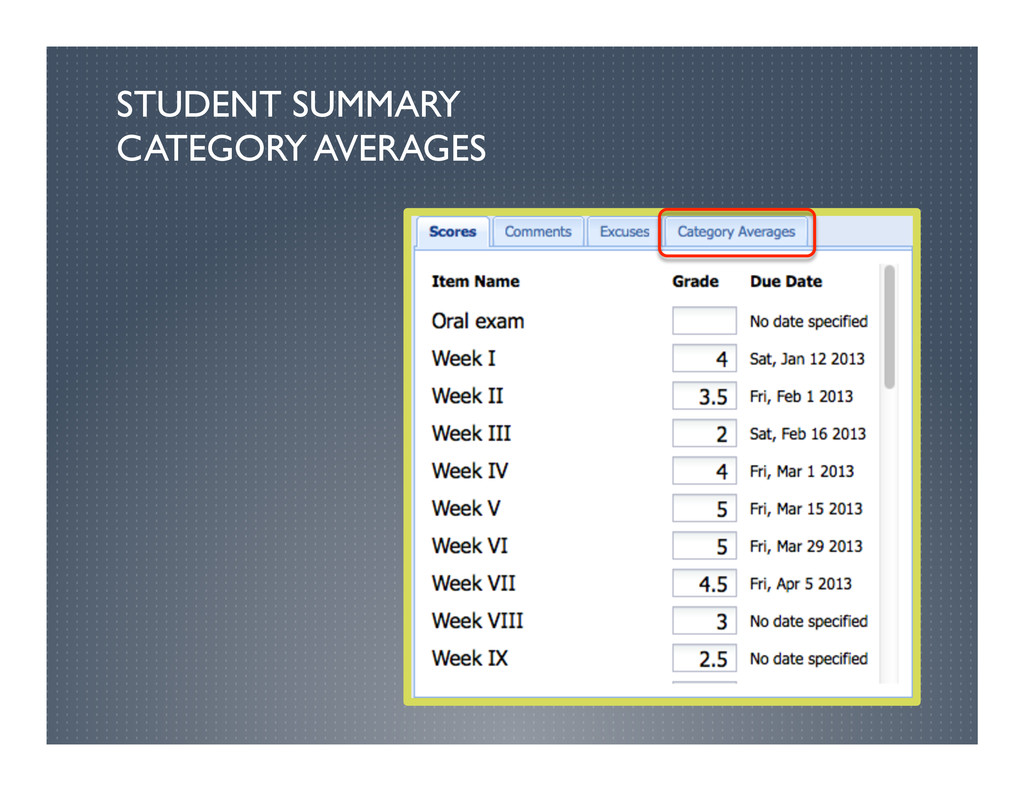
Task: Open the Excuses tab
Action: [624, 232]
